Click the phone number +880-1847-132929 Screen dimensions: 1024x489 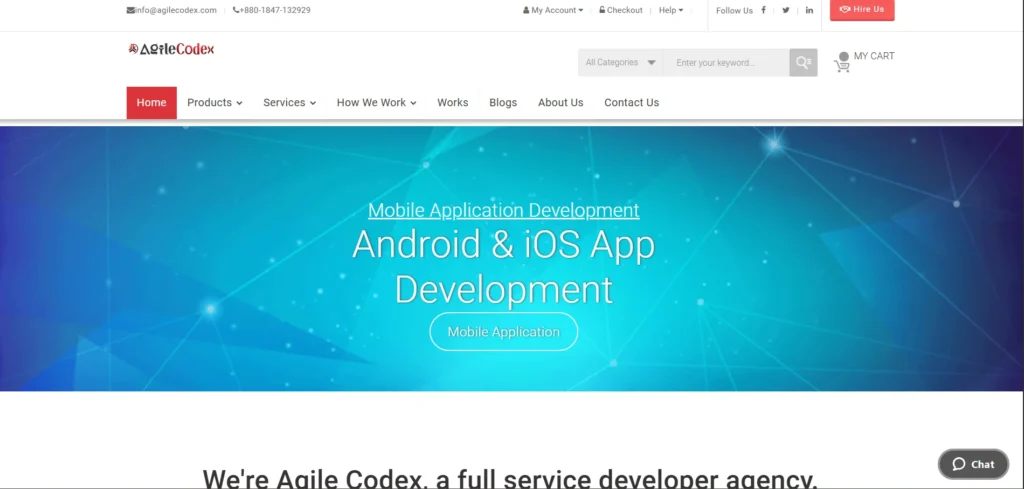[272, 10]
